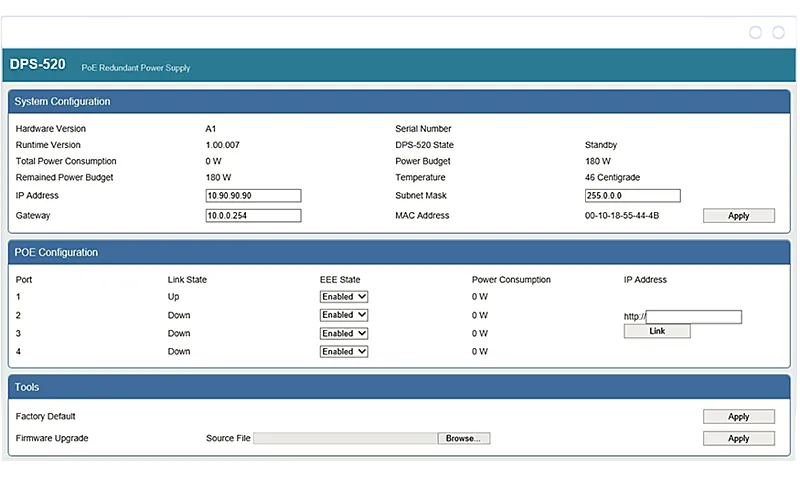The width and height of the screenshot is (800, 487).
Task: Click the Factory Default label
Action: coord(45,417)
